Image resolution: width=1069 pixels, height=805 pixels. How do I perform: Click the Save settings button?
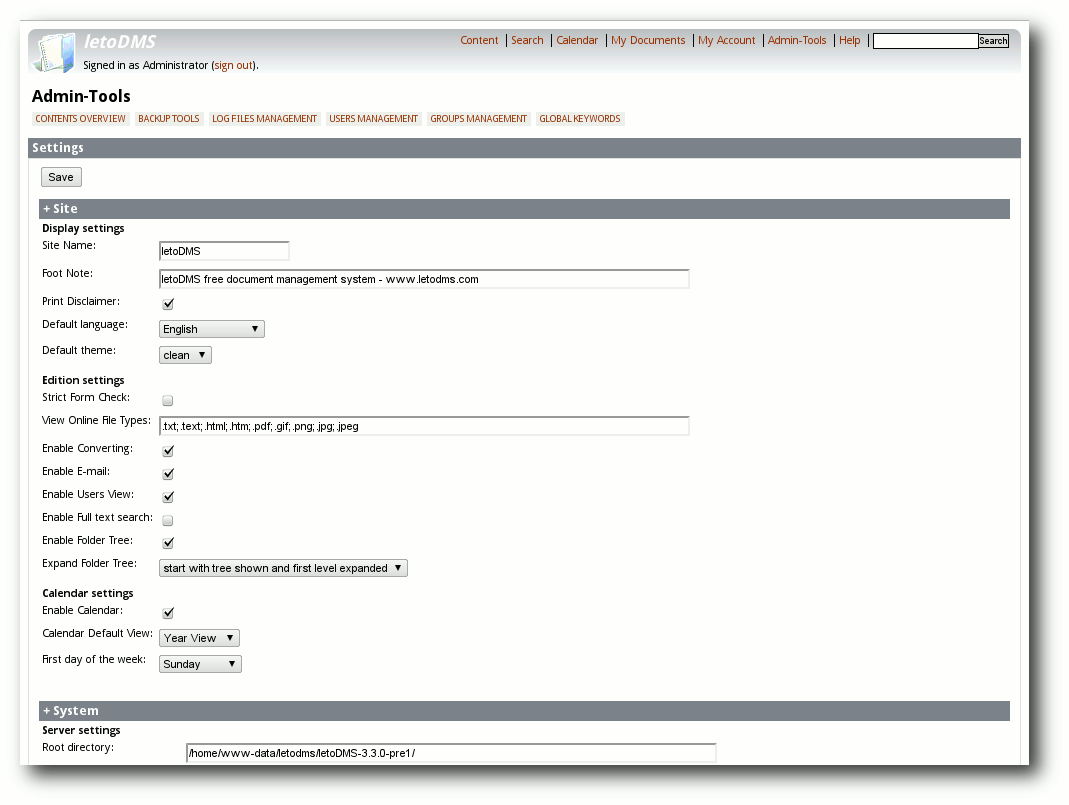click(61, 177)
